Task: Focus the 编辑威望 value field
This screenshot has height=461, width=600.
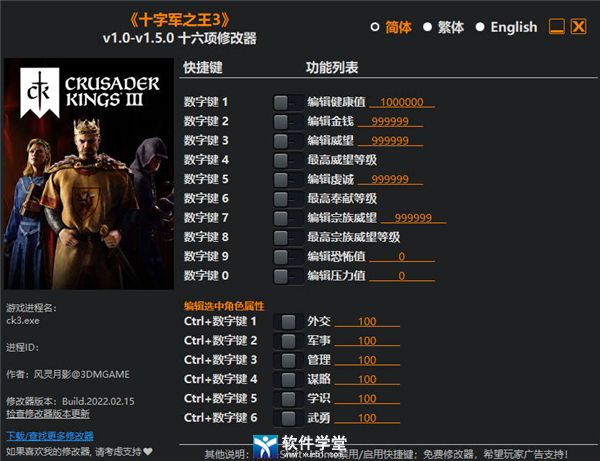Action: tap(390, 141)
